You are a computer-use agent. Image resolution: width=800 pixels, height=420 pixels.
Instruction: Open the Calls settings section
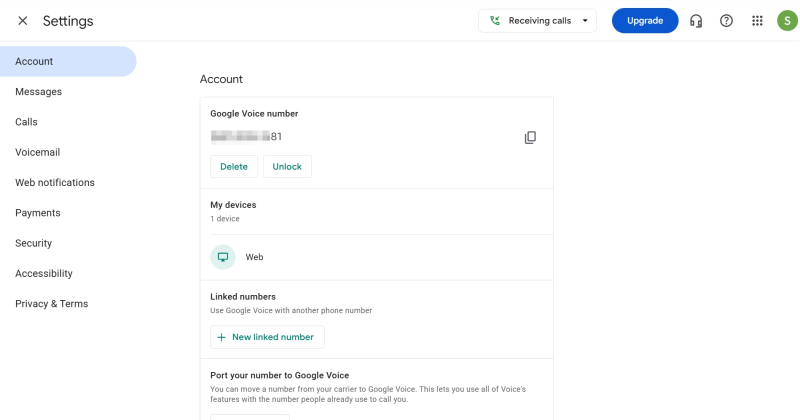click(x=27, y=122)
